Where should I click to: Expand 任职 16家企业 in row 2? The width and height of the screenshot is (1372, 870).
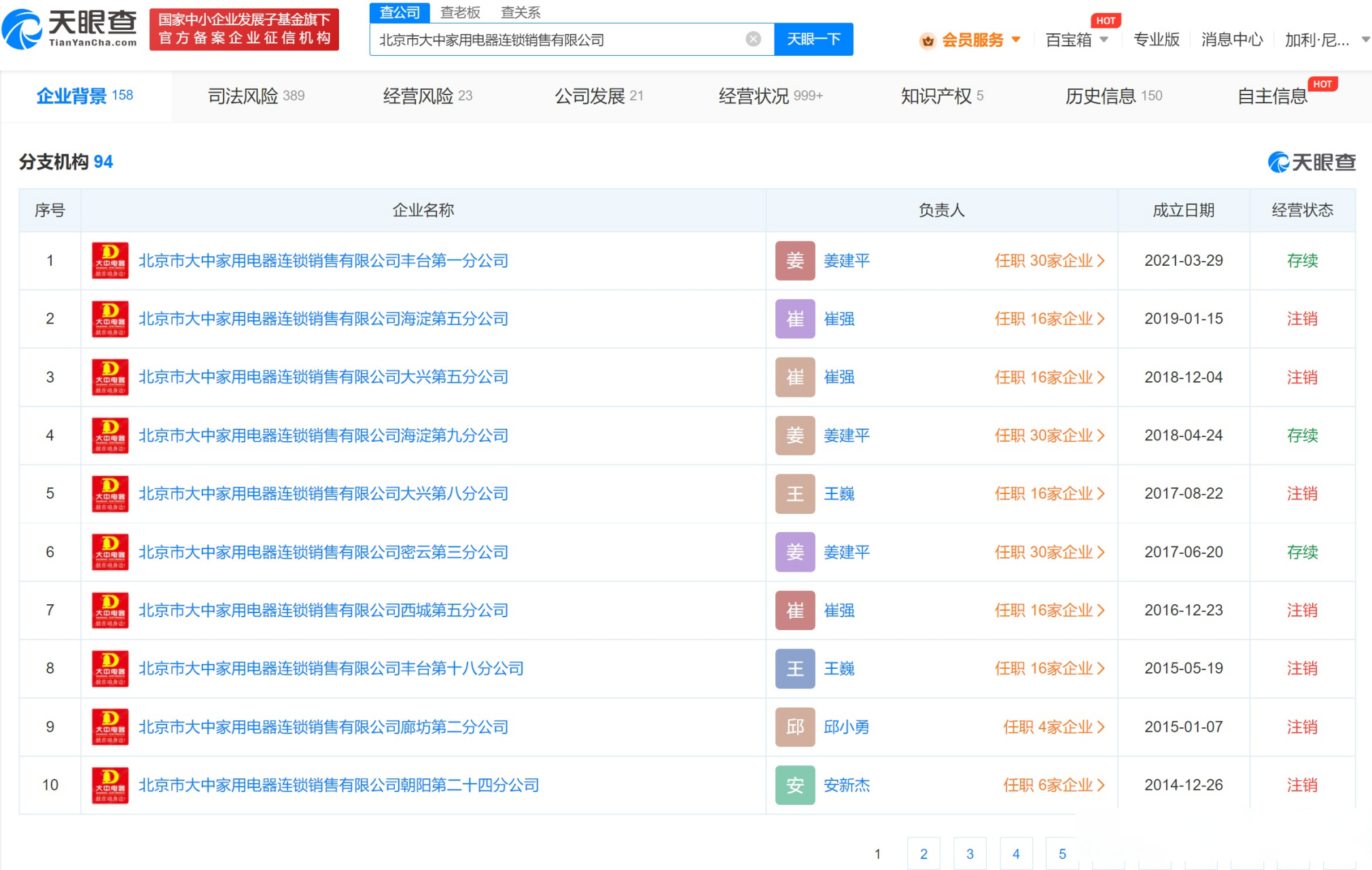click(1050, 319)
